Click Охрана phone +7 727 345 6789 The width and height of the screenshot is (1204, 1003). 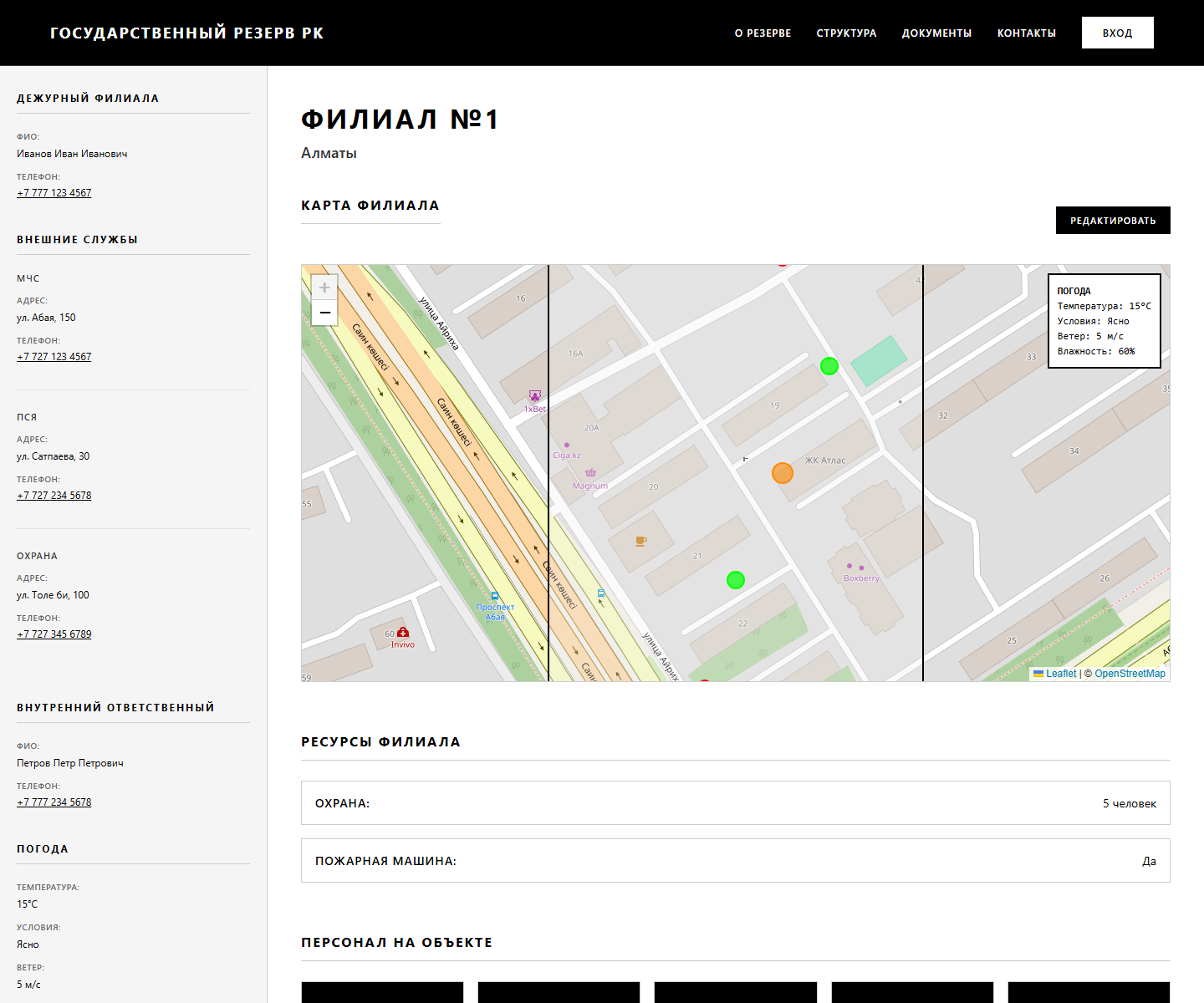tap(54, 634)
